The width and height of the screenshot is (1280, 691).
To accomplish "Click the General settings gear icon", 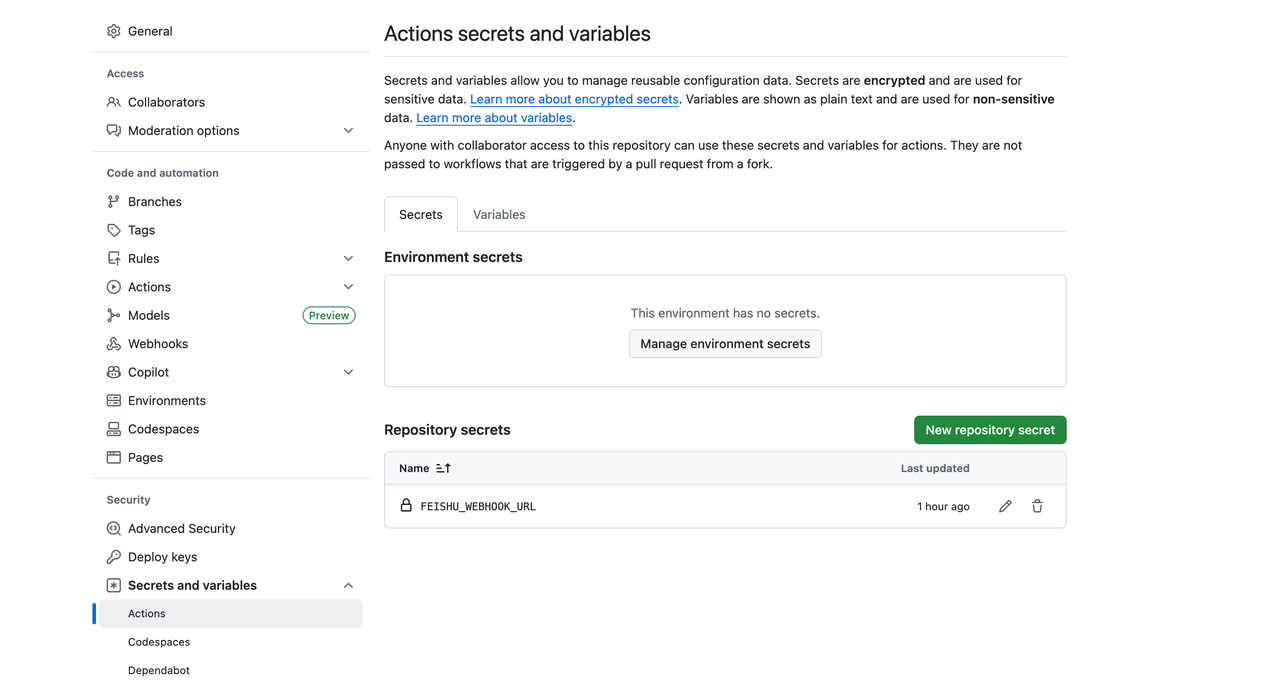I will [x=114, y=31].
